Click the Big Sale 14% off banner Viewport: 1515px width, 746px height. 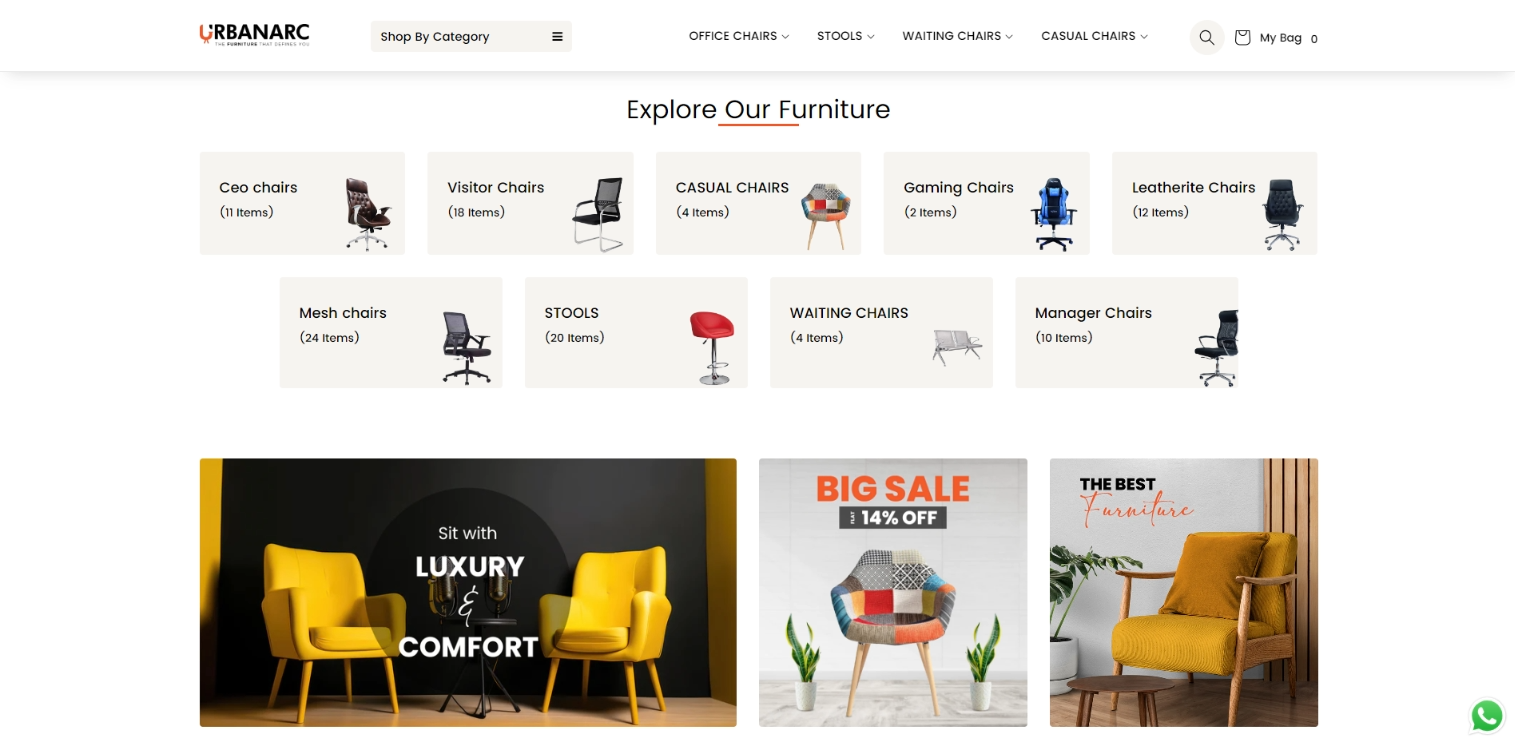893,592
